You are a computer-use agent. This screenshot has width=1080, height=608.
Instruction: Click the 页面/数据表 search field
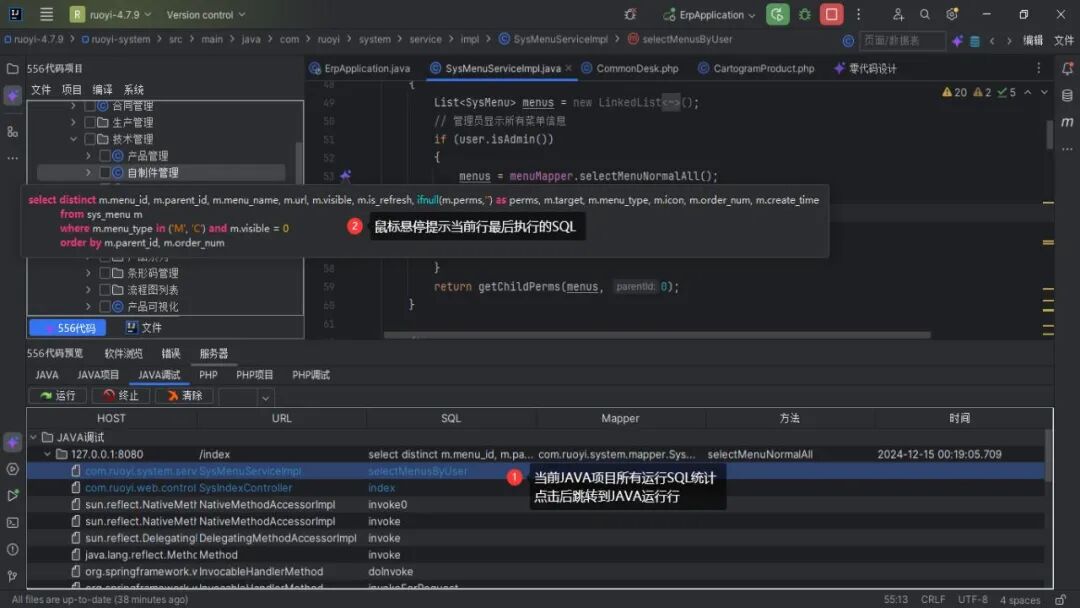(x=902, y=41)
